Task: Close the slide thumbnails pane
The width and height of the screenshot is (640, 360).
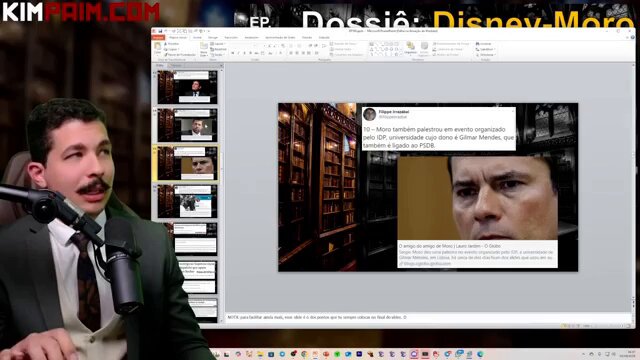Action: click(x=221, y=65)
